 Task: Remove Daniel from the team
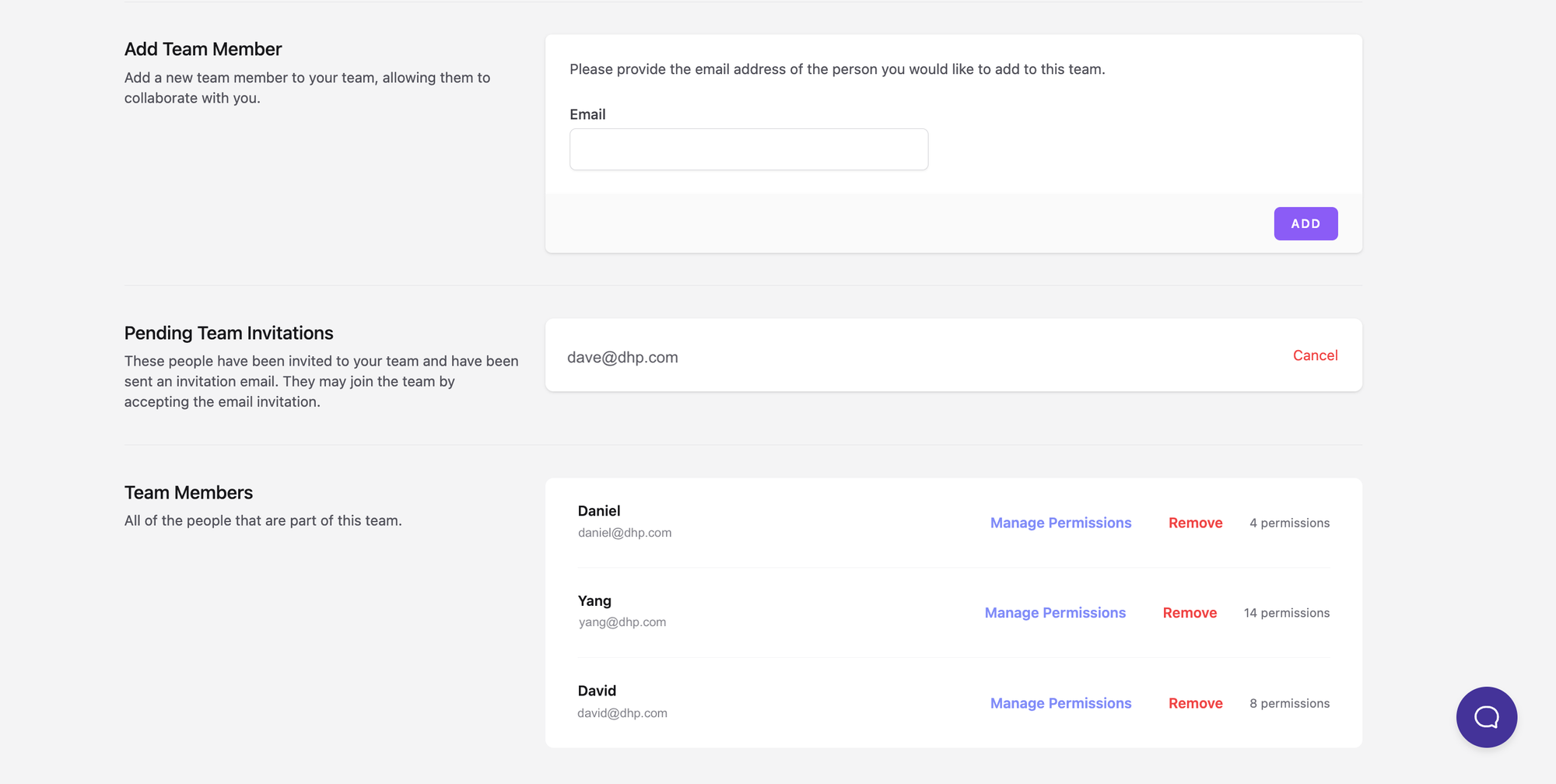[1195, 523]
